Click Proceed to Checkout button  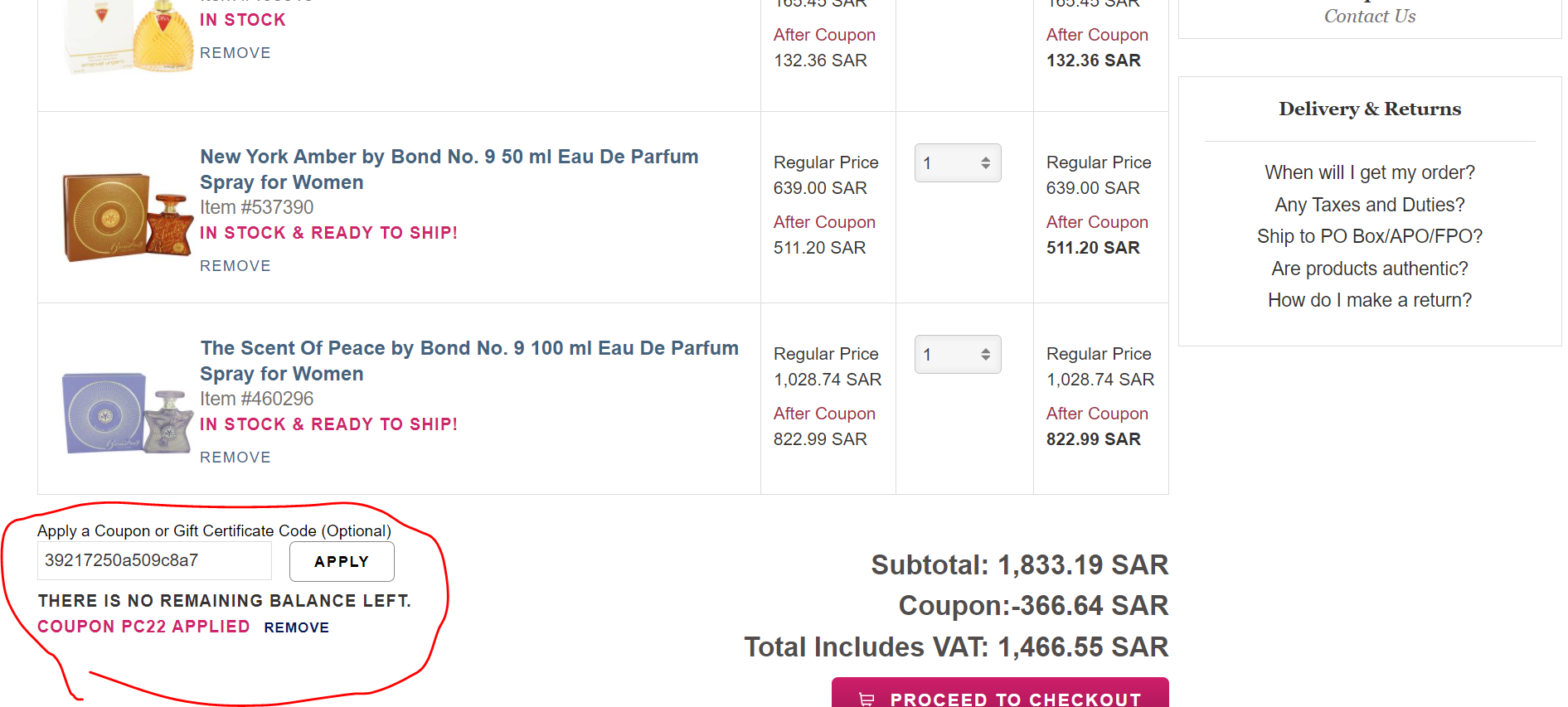point(1000,695)
